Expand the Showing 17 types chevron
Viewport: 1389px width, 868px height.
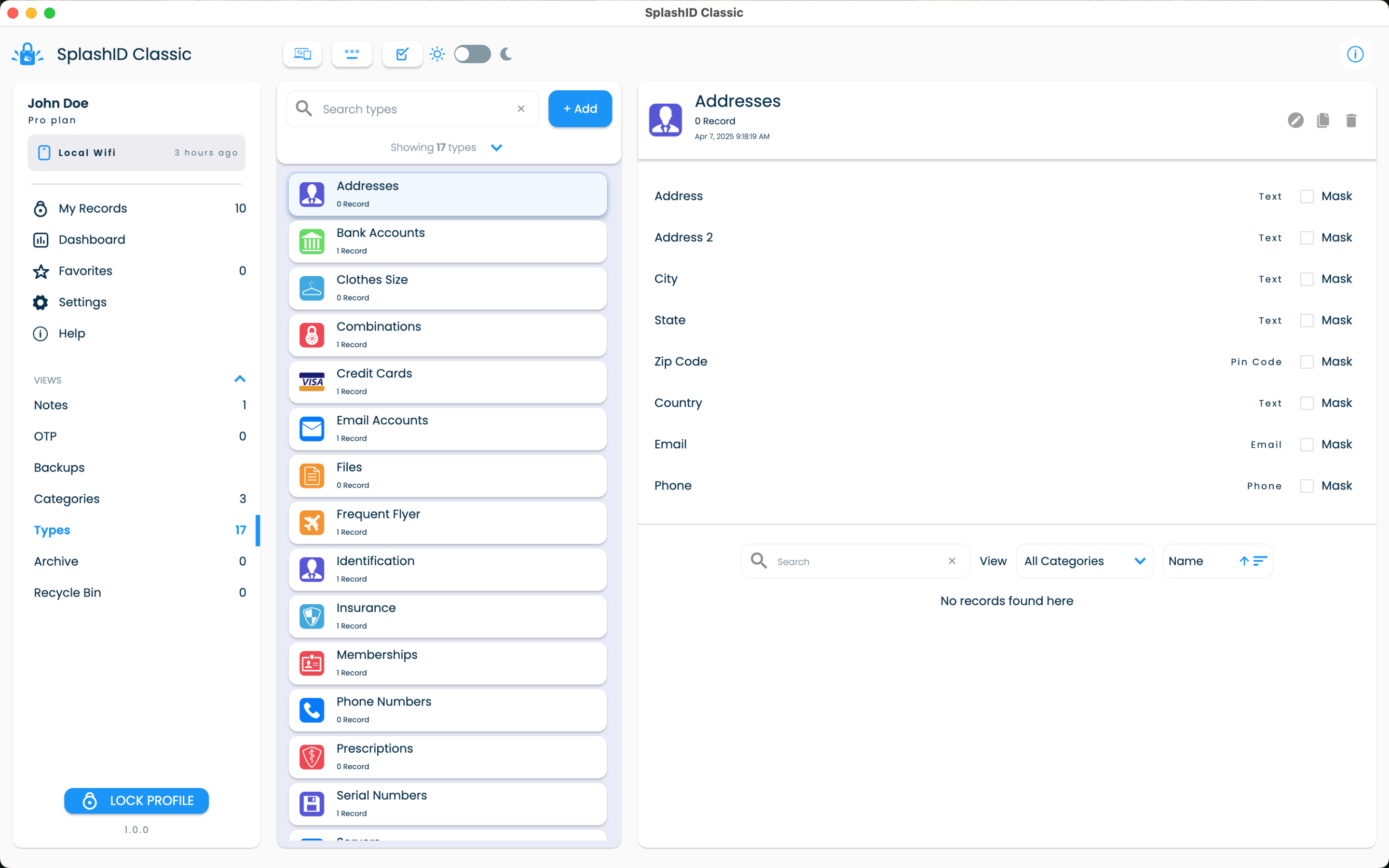click(x=496, y=148)
